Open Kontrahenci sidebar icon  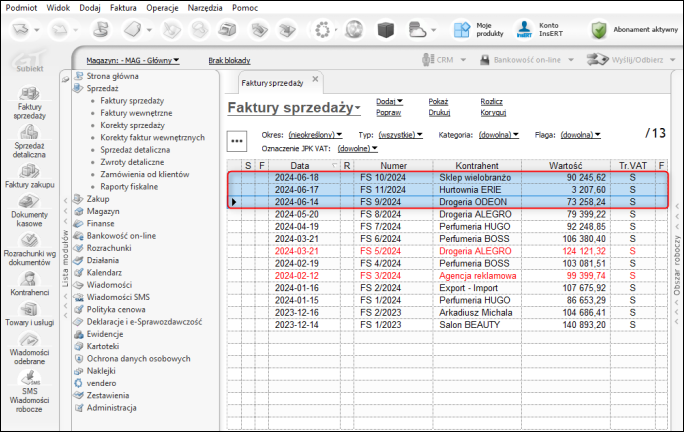(28, 280)
